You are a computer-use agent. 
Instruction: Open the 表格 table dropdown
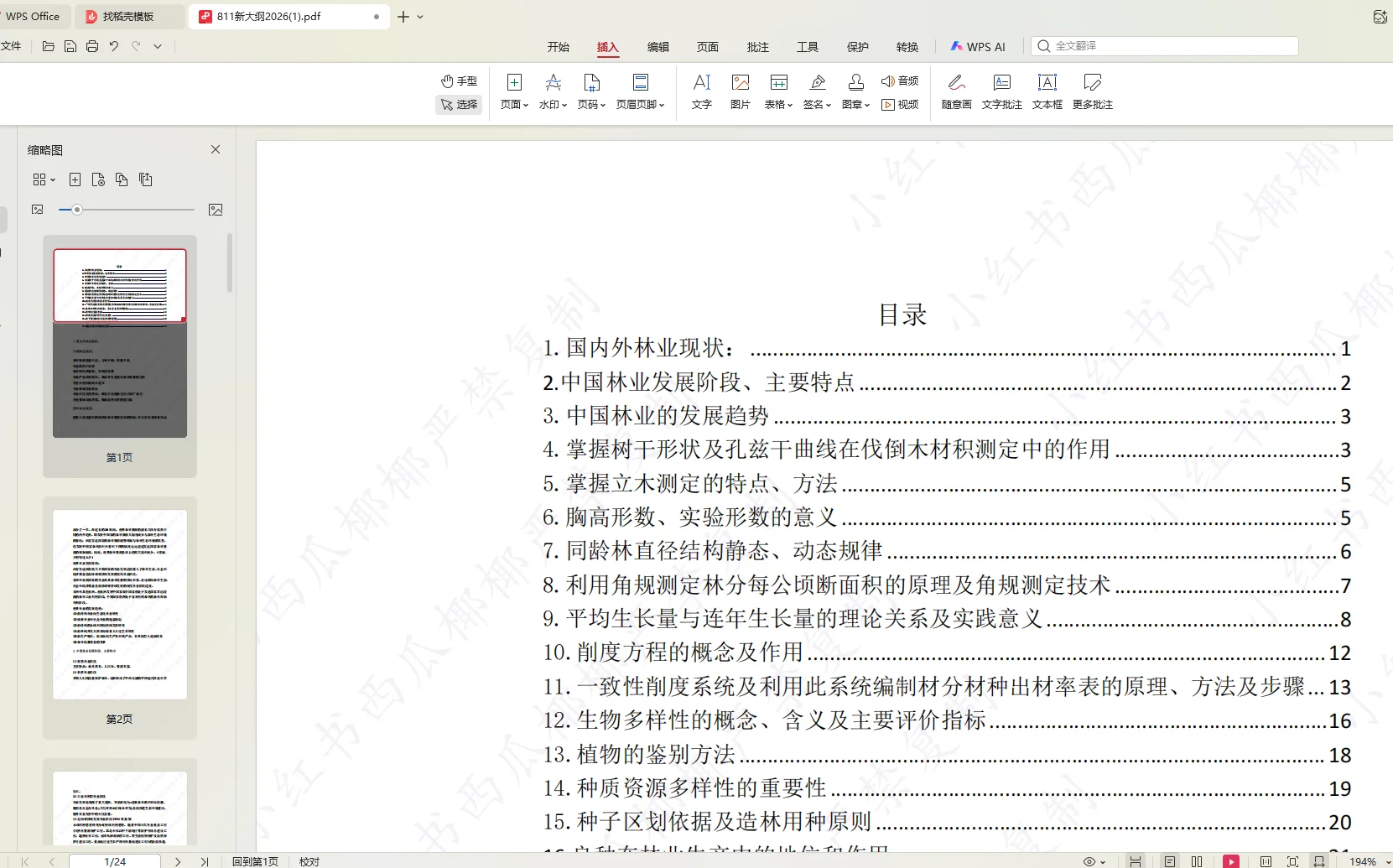click(x=777, y=105)
